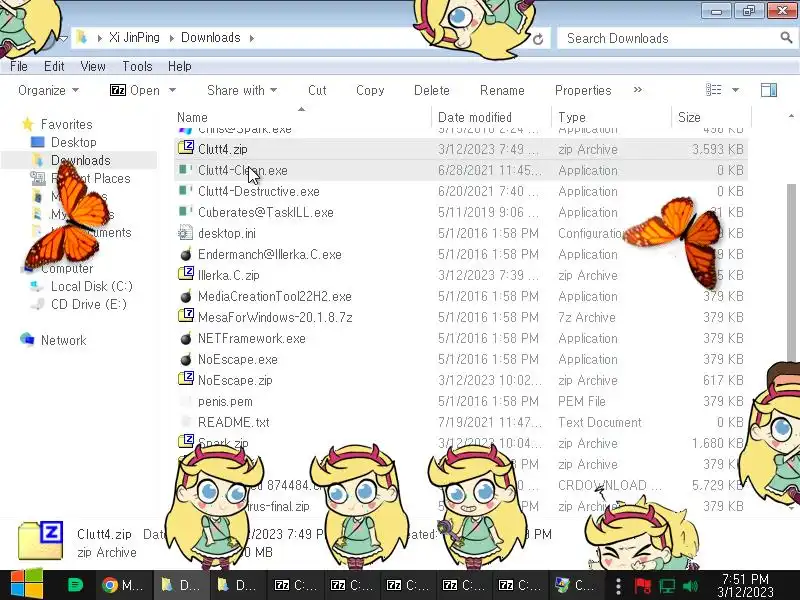
Task: Sort by the Size column header
Action: tap(712, 117)
